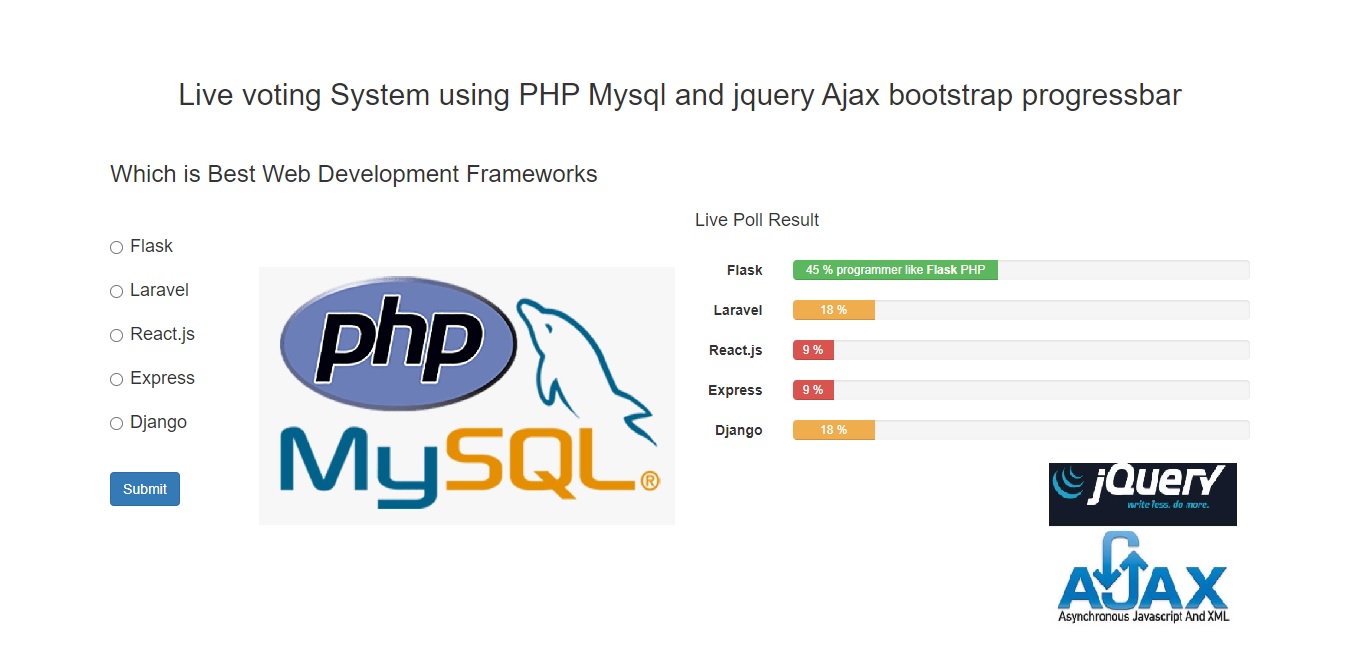
Task: Click the 'Live Poll Result' heading
Action: pyautogui.click(x=757, y=219)
